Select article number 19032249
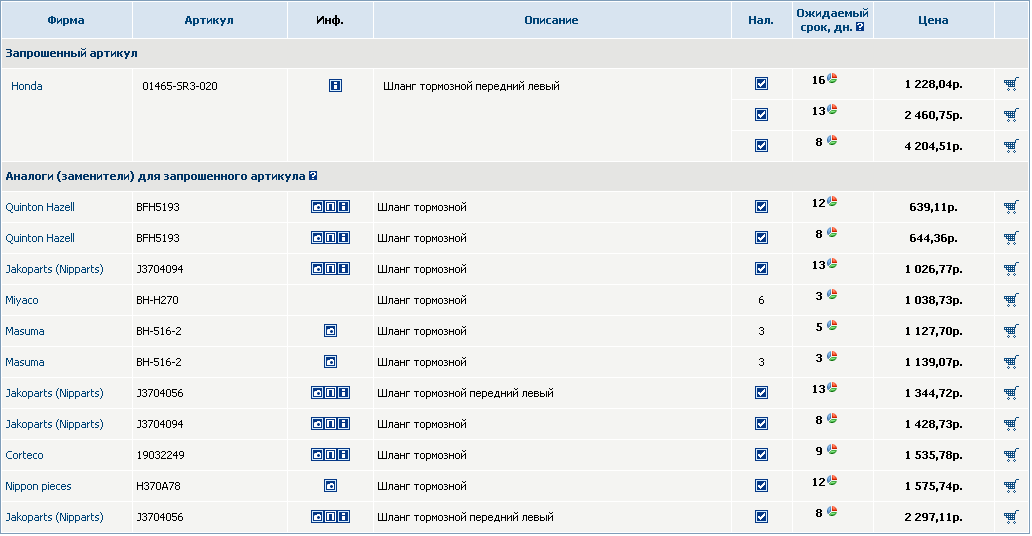 tap(161, 455)
